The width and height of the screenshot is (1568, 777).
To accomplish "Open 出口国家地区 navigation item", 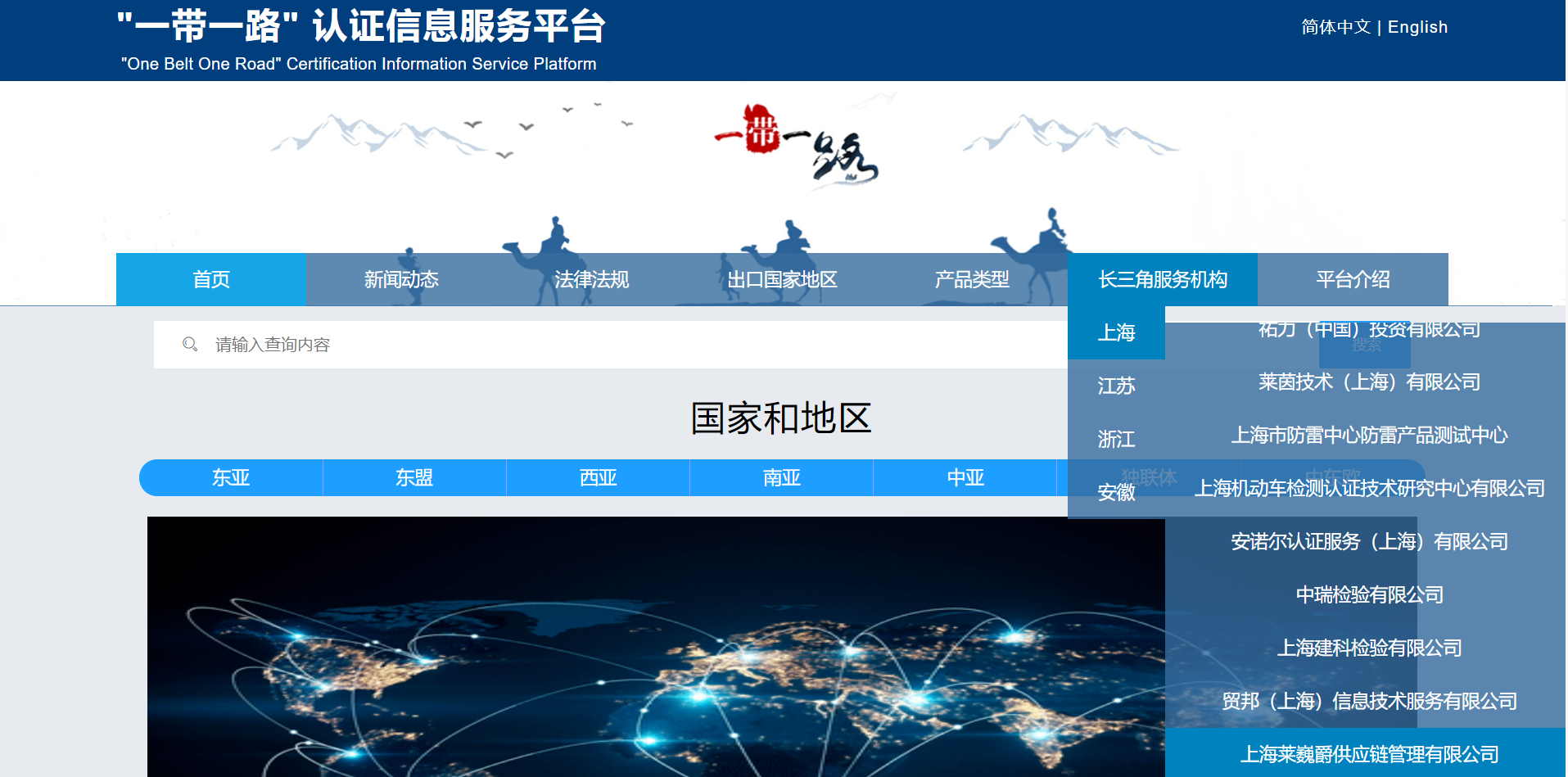I will (782, 280).
